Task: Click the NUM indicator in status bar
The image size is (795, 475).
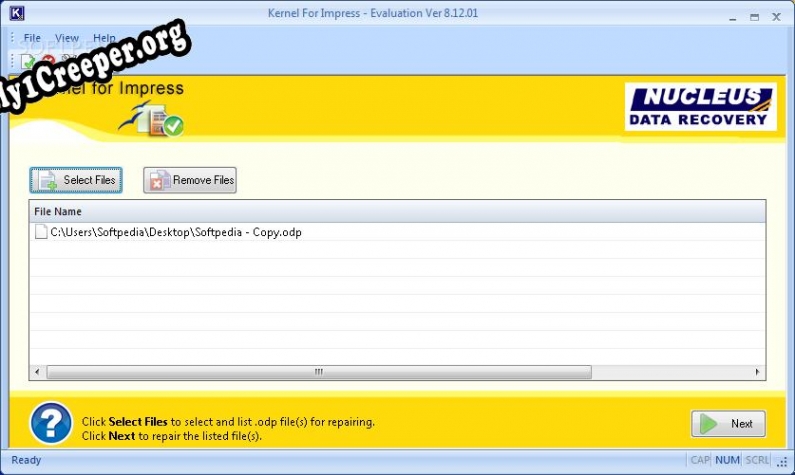Action: 729,461
